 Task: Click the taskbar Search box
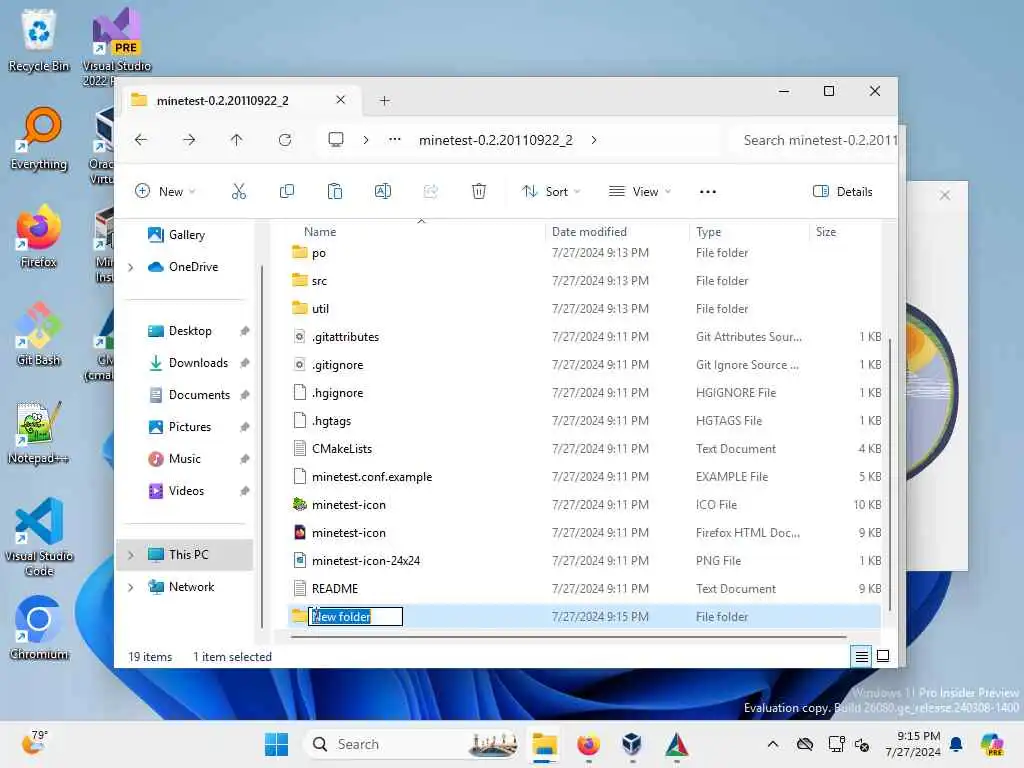[413, 744]
